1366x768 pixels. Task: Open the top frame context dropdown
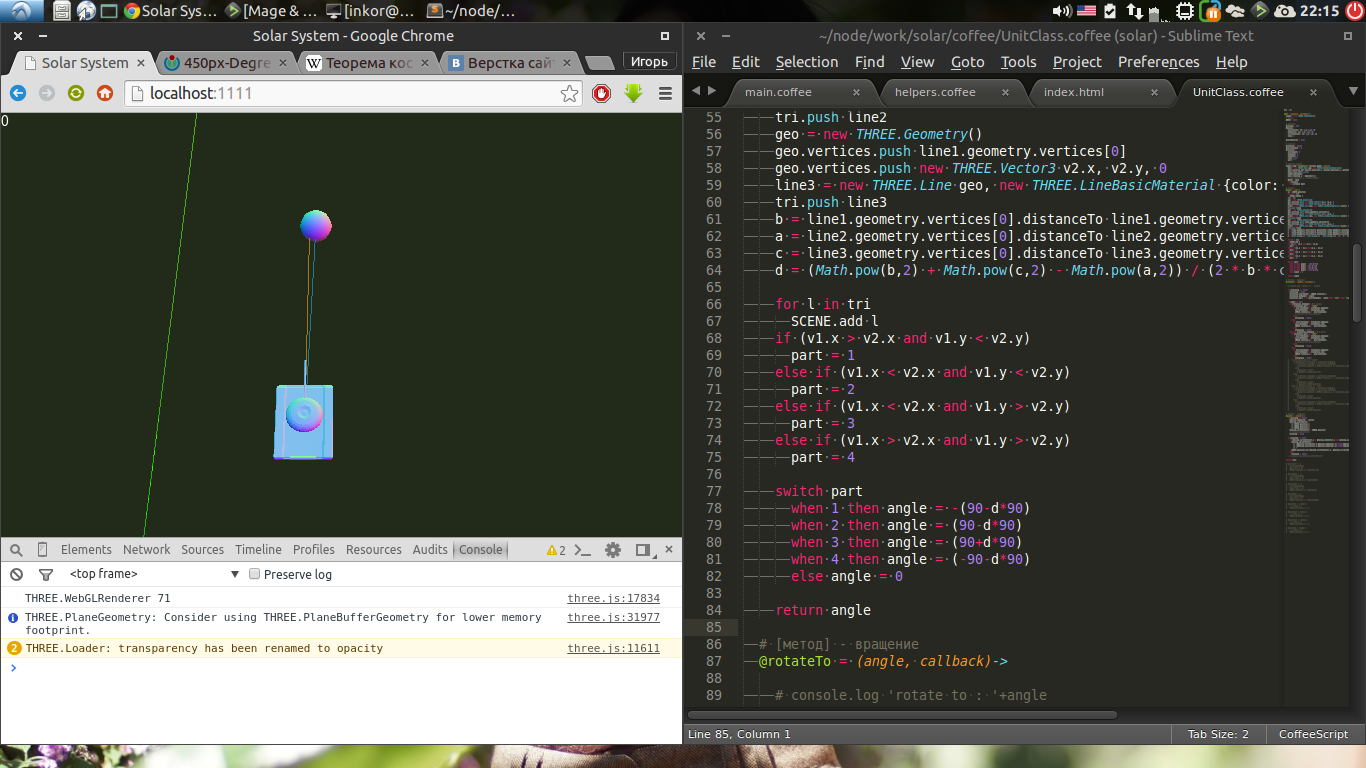(154, 574)
